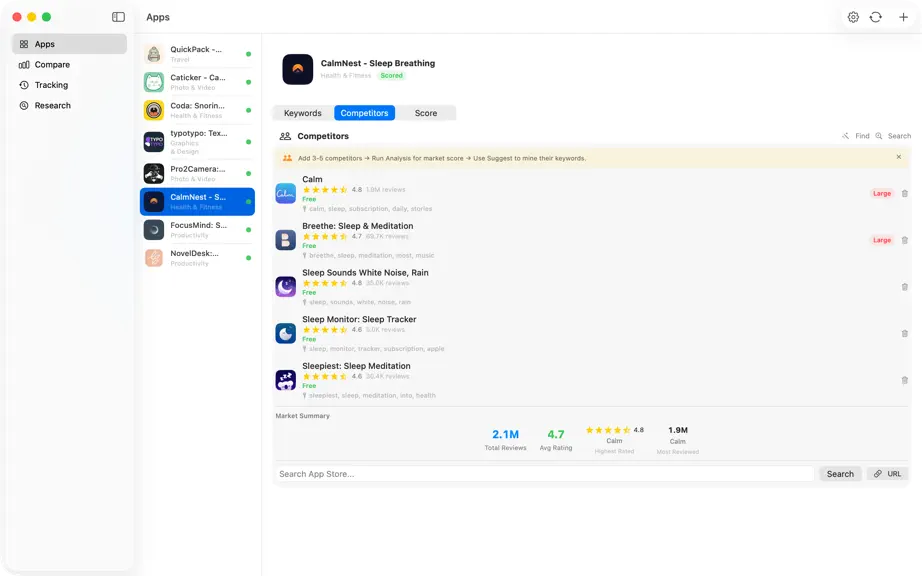Click Caticker cat icon thumbnail
The width and height of the screenshot is (922, 576).
tap(154, 82)
